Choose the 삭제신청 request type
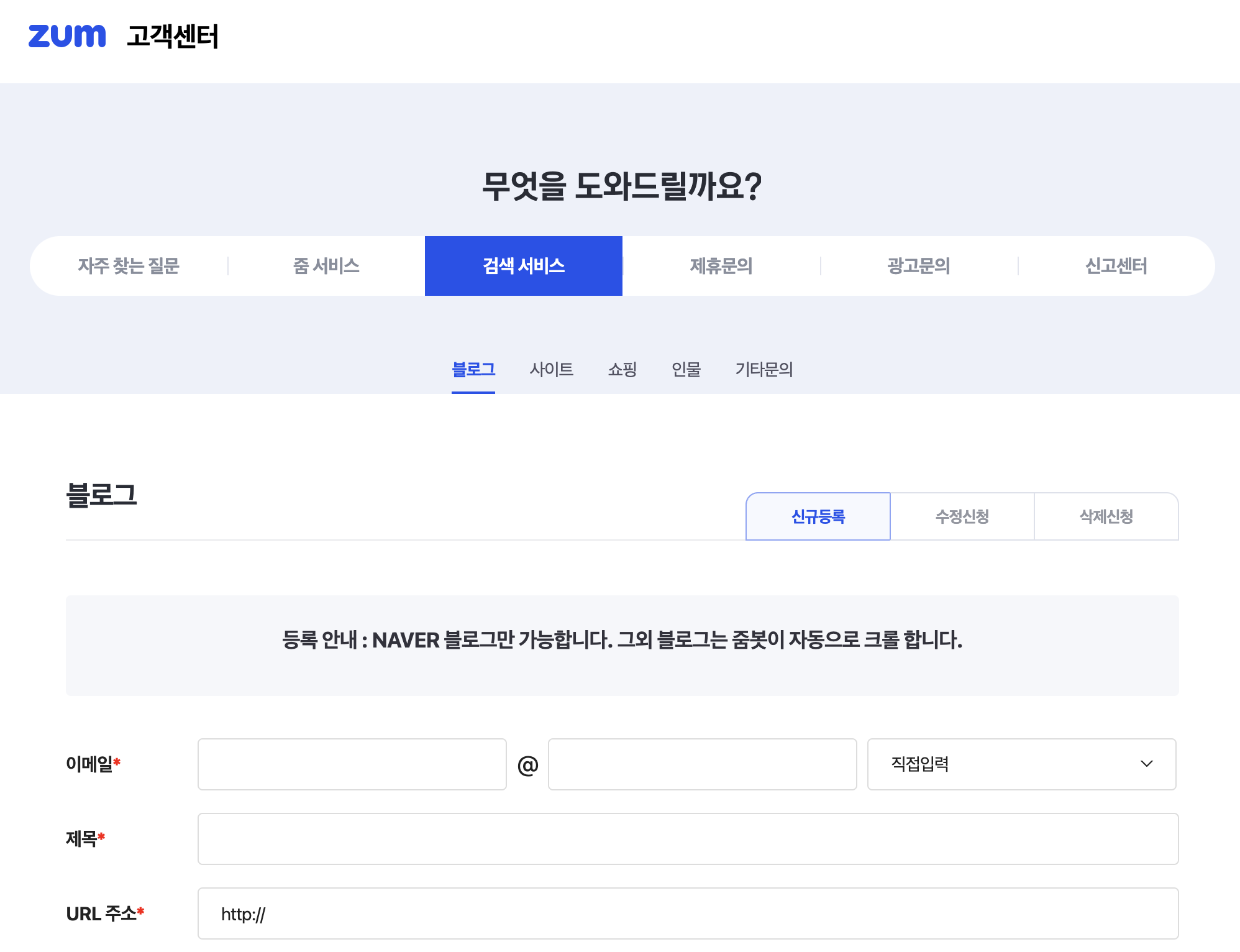The height and width of the screenshot is (952, 1240). [x=1106, y=516]
